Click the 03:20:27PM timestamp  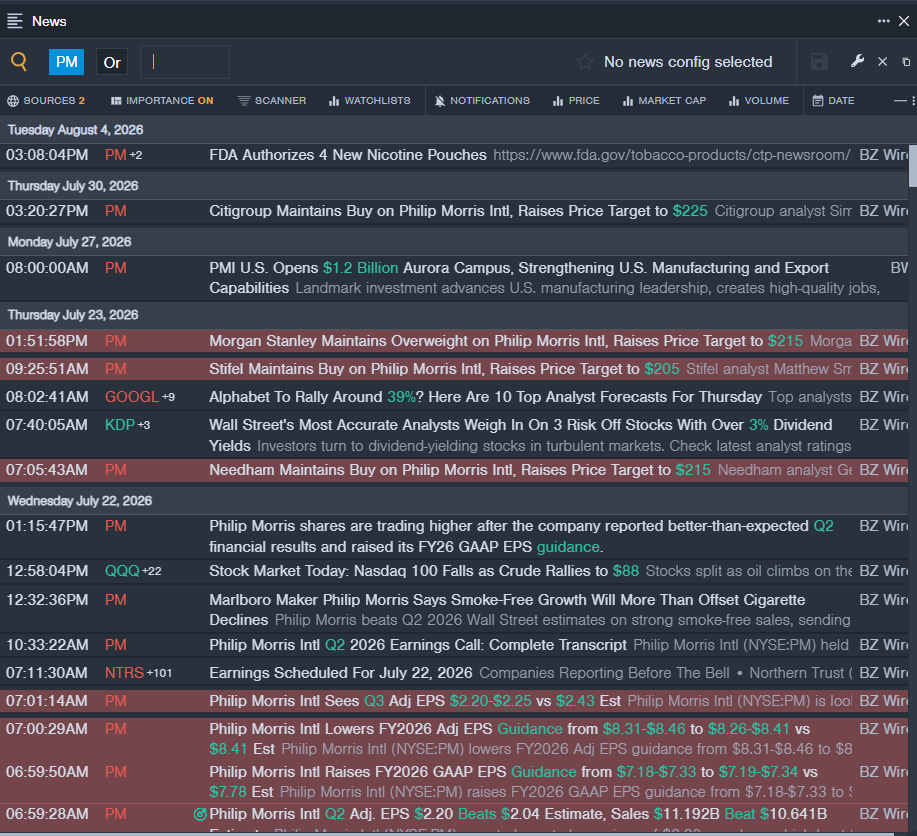pos(47,211)
